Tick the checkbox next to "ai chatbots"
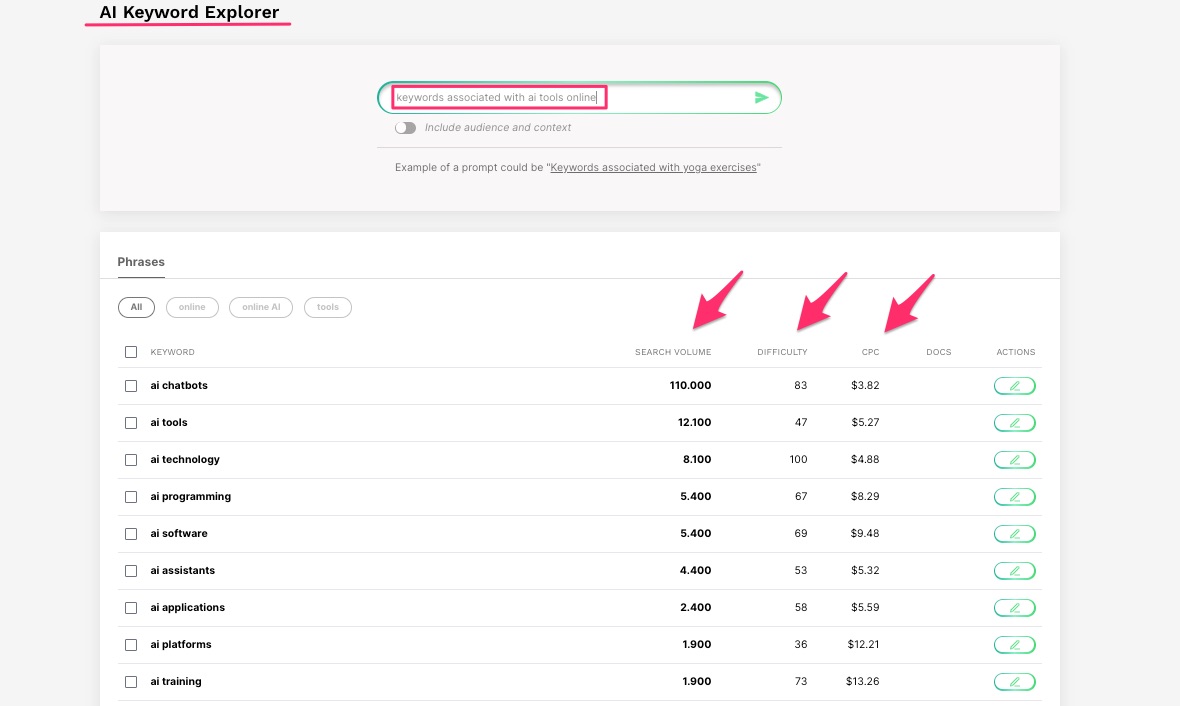The width and height of the screenshot is (1180, 706). point(131,386)
